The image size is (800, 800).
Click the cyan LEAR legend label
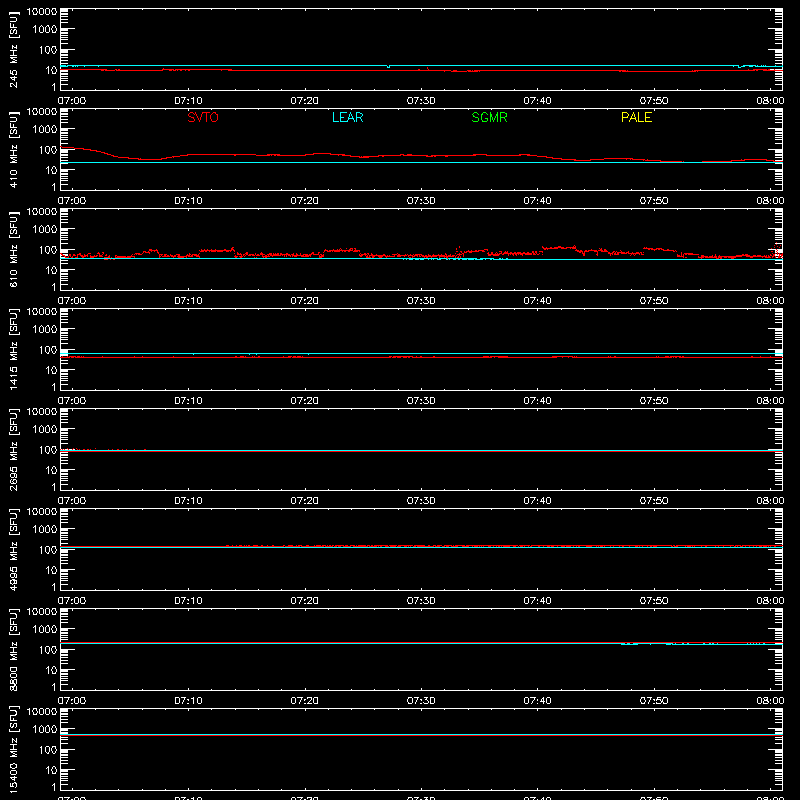coord(347,117)
